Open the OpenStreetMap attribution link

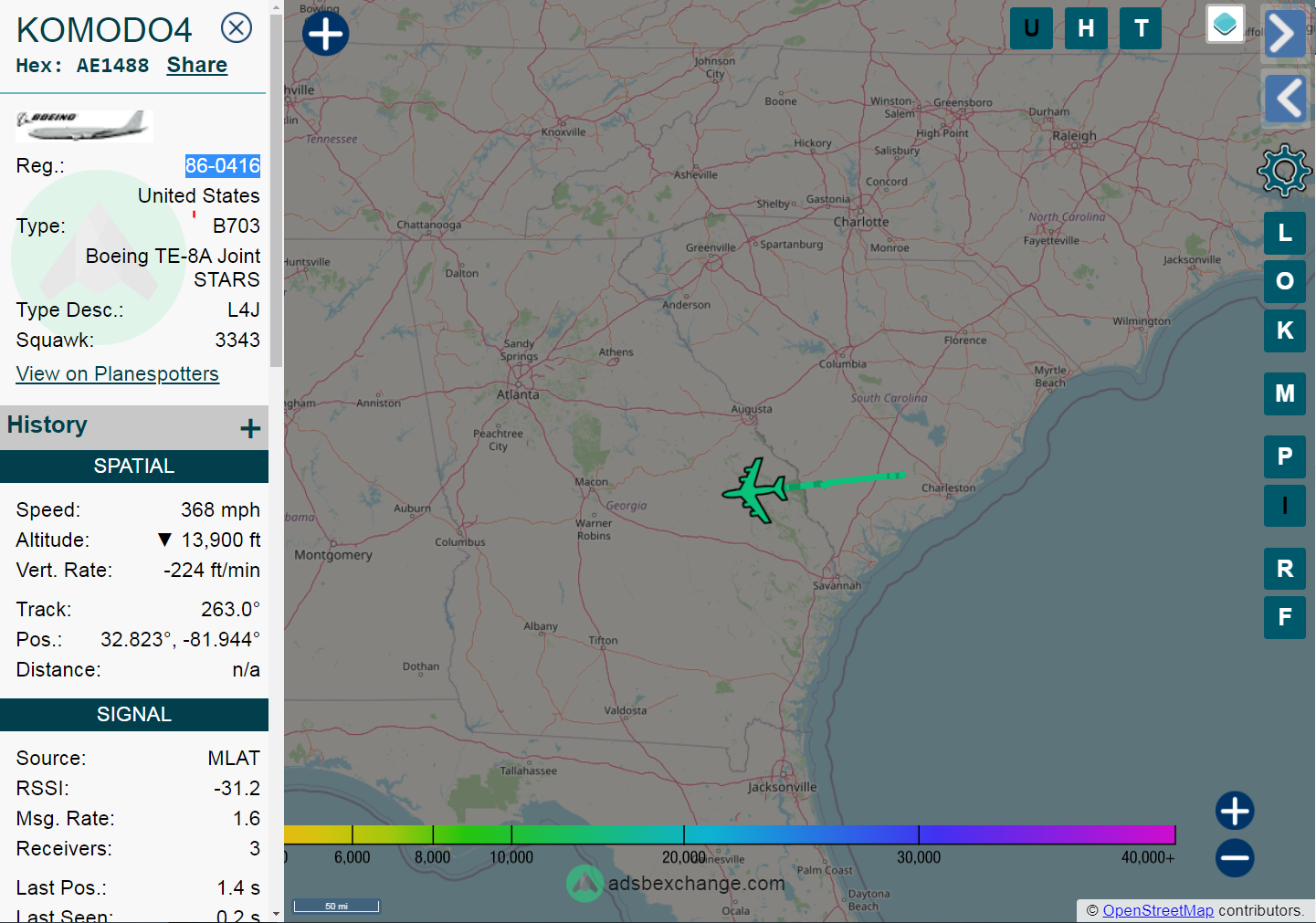click(1158, 910)
